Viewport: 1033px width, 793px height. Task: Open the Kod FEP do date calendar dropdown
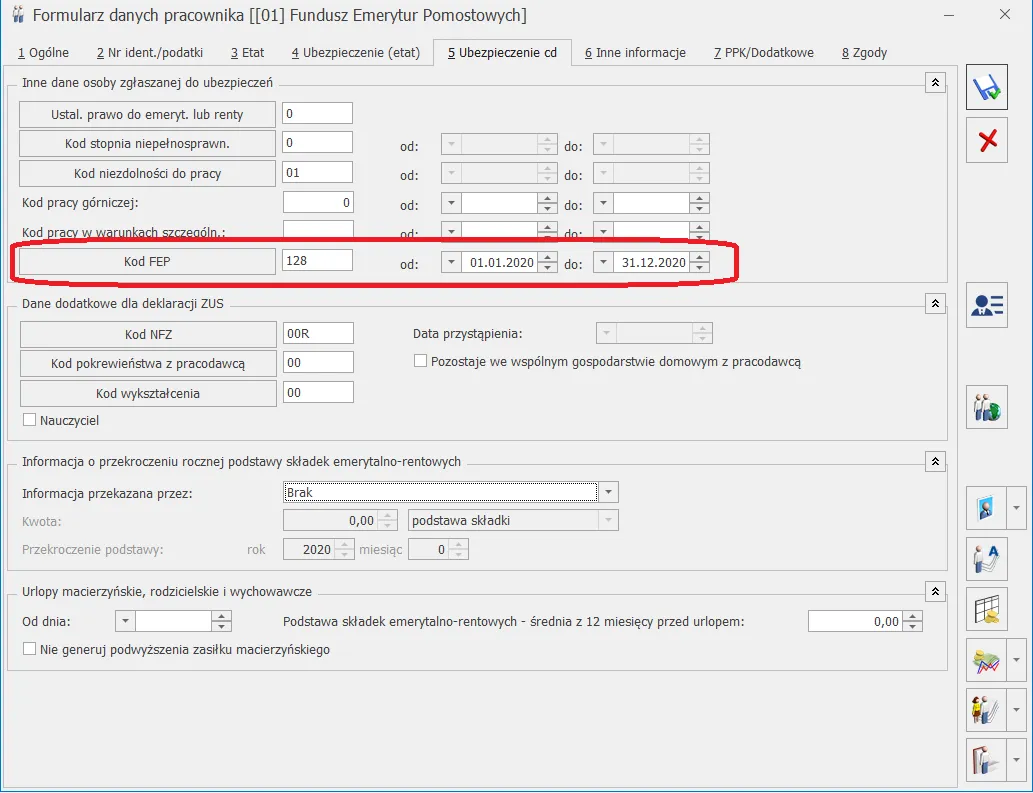point(603,262)
